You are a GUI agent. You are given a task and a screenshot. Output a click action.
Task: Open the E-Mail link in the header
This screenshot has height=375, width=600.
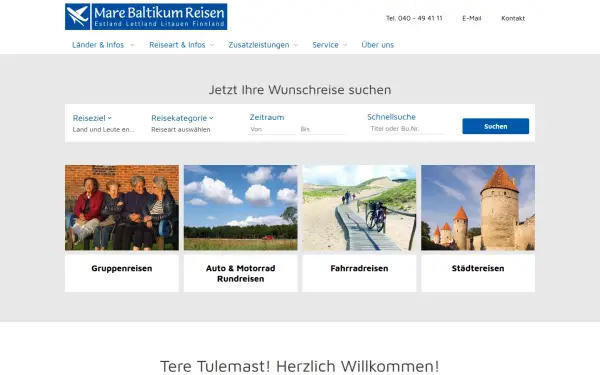[x=471, y=18]
